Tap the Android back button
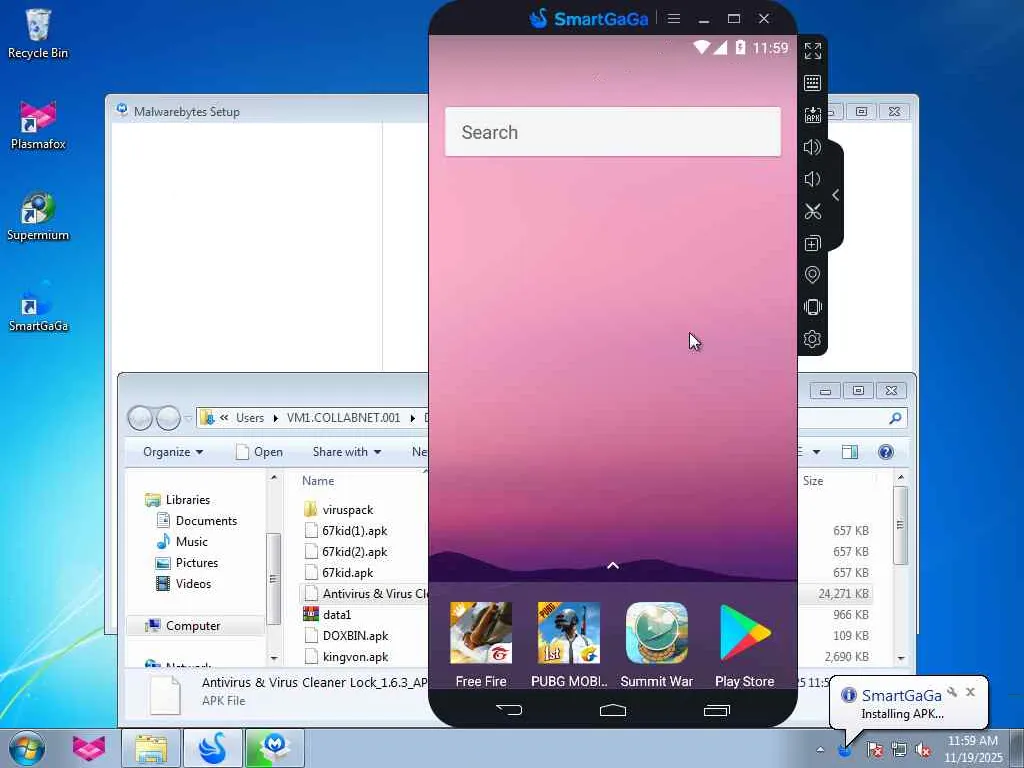This screenshot has width=1024, height=768. (x=509, y=710)
